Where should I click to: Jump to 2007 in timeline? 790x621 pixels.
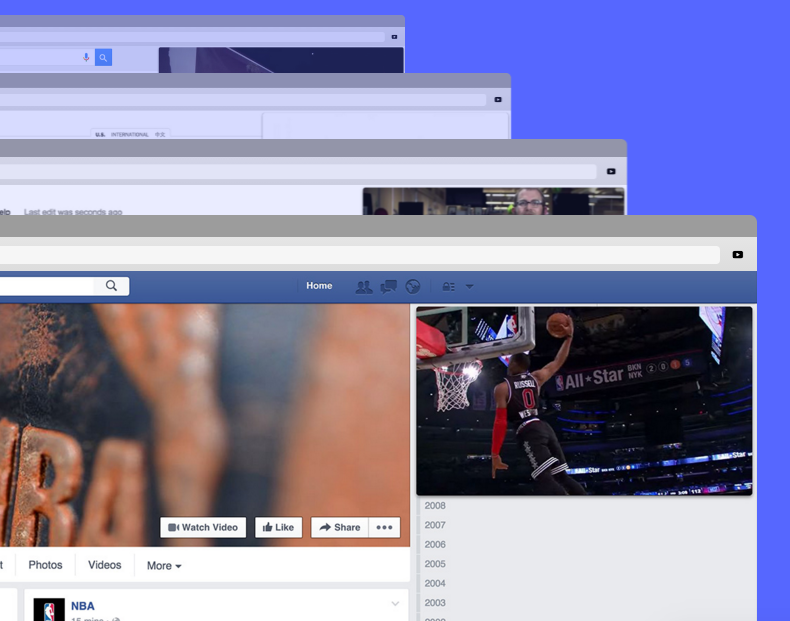pyautogui.click(x=435, y=525)
